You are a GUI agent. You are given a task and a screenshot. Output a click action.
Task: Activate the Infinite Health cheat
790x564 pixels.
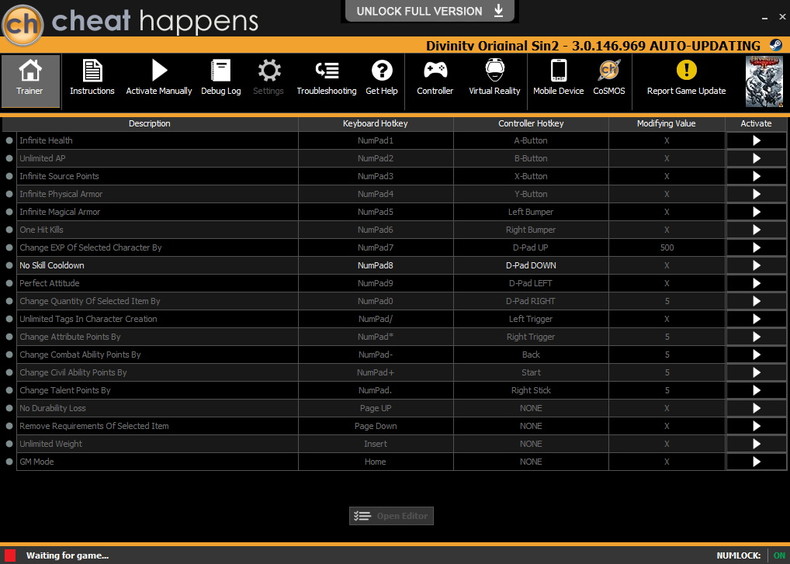[x=756, y=141]
